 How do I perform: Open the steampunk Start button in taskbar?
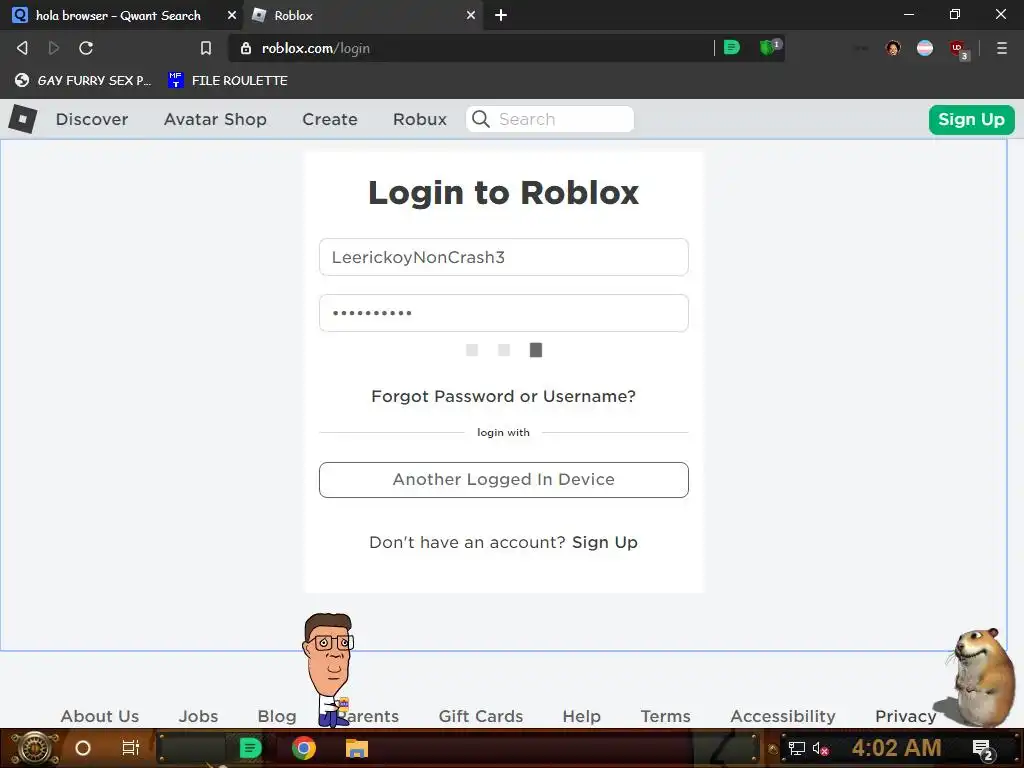pos(34,748)
